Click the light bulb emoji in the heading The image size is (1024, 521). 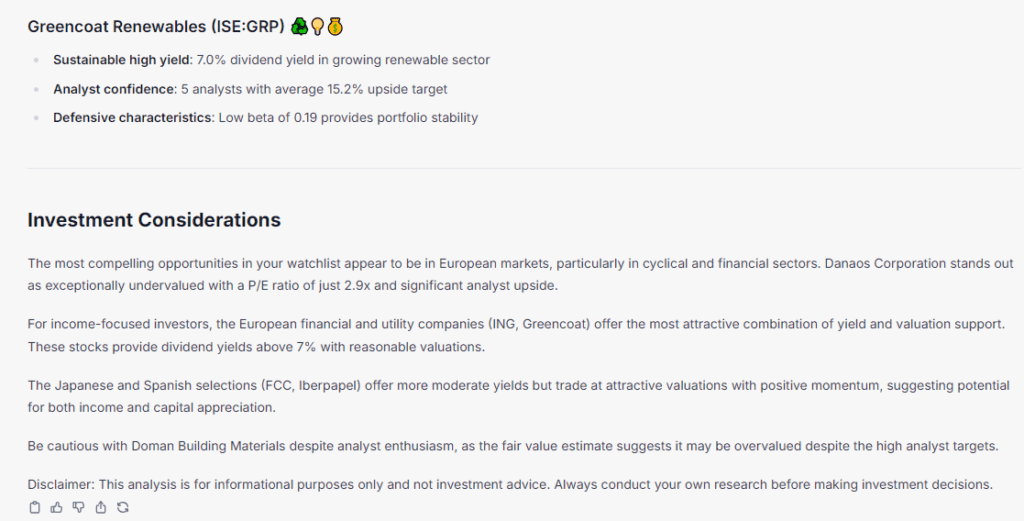point(317,26)
